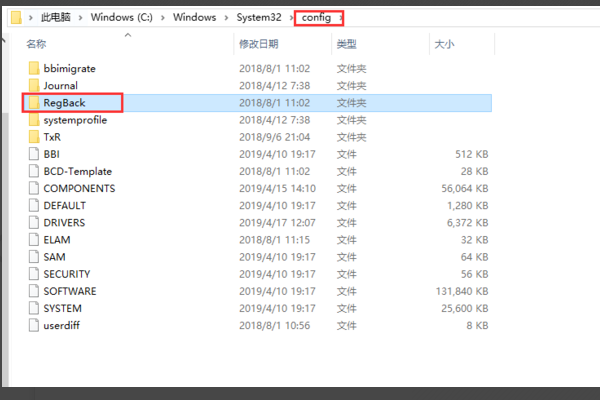Select the TxR folder icon

[x=34, y=136]
